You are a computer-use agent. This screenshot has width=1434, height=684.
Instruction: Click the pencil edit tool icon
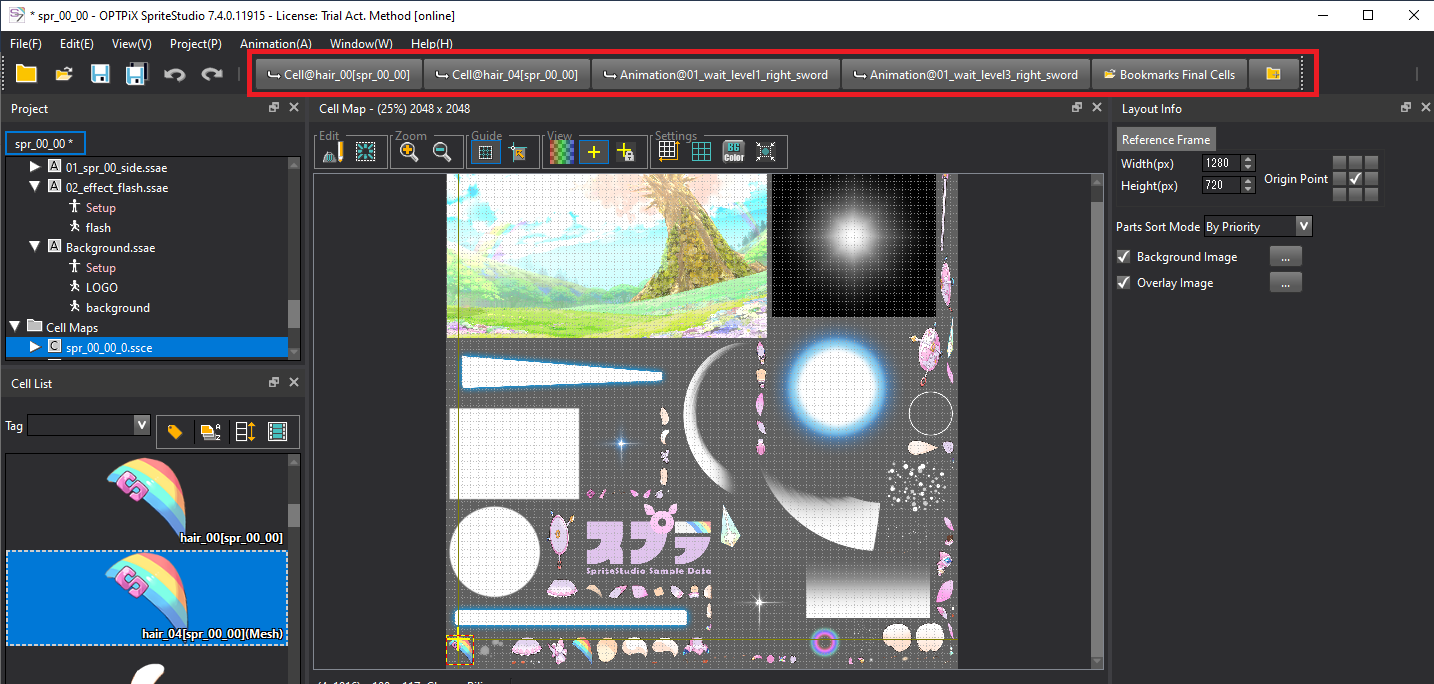click(333, 152)
